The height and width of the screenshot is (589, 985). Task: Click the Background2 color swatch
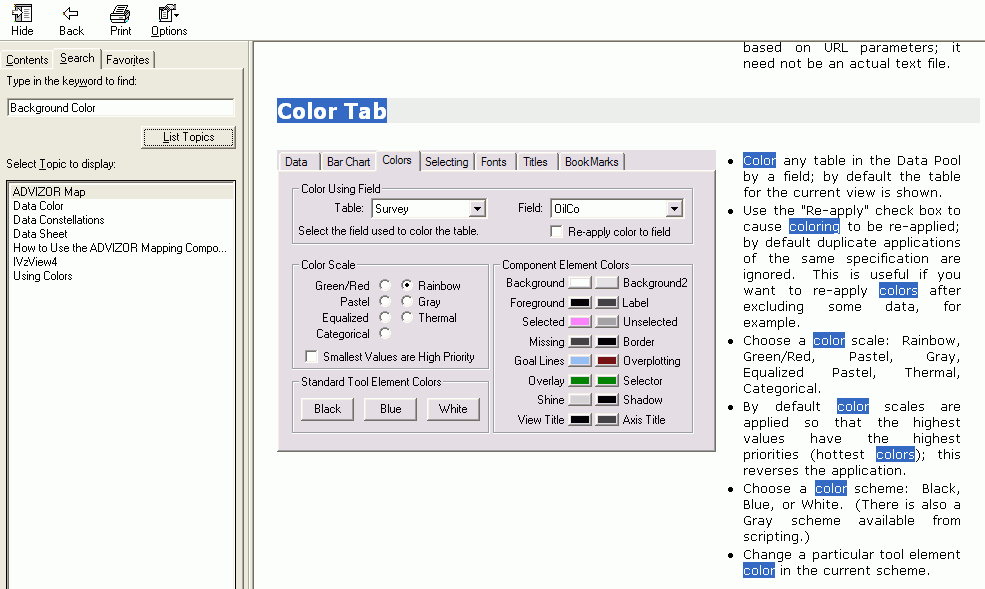[607, 283]
